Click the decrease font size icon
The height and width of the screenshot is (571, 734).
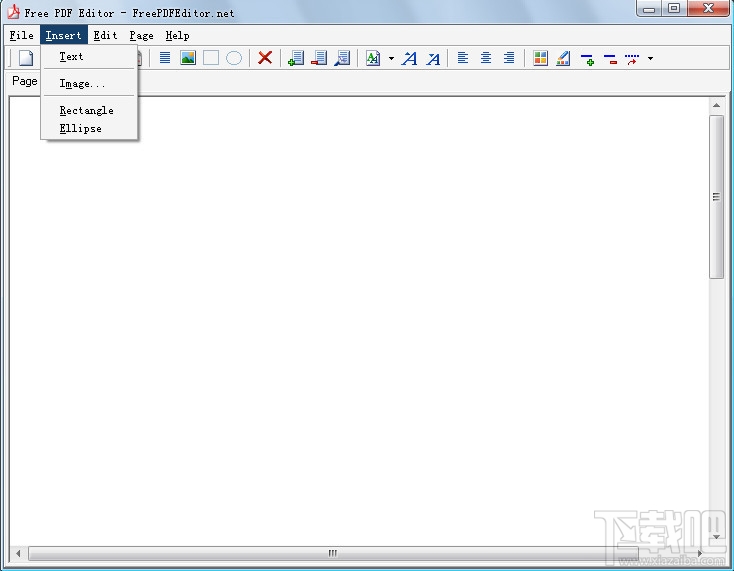point(433,58)
